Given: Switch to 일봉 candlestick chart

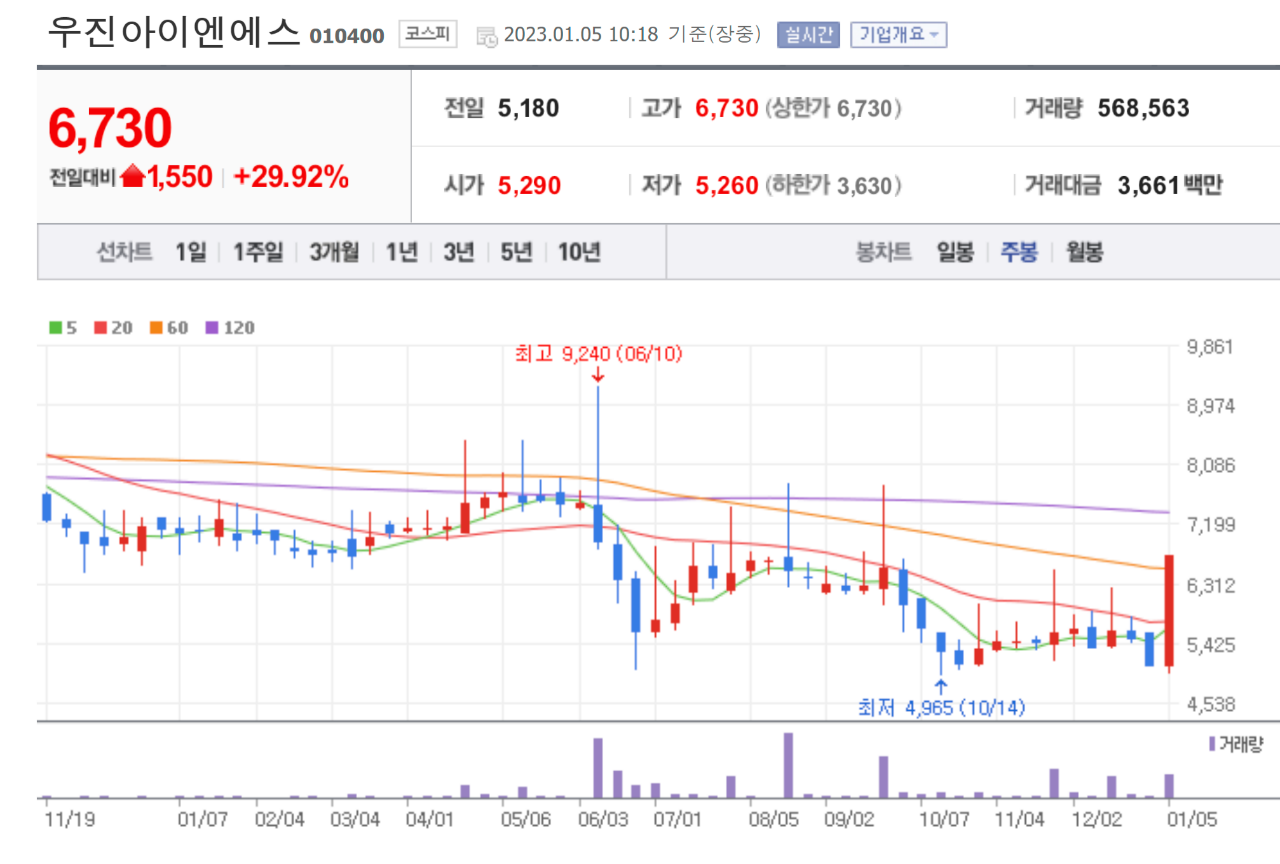Looking at the screenshot, I should [955, 252].
